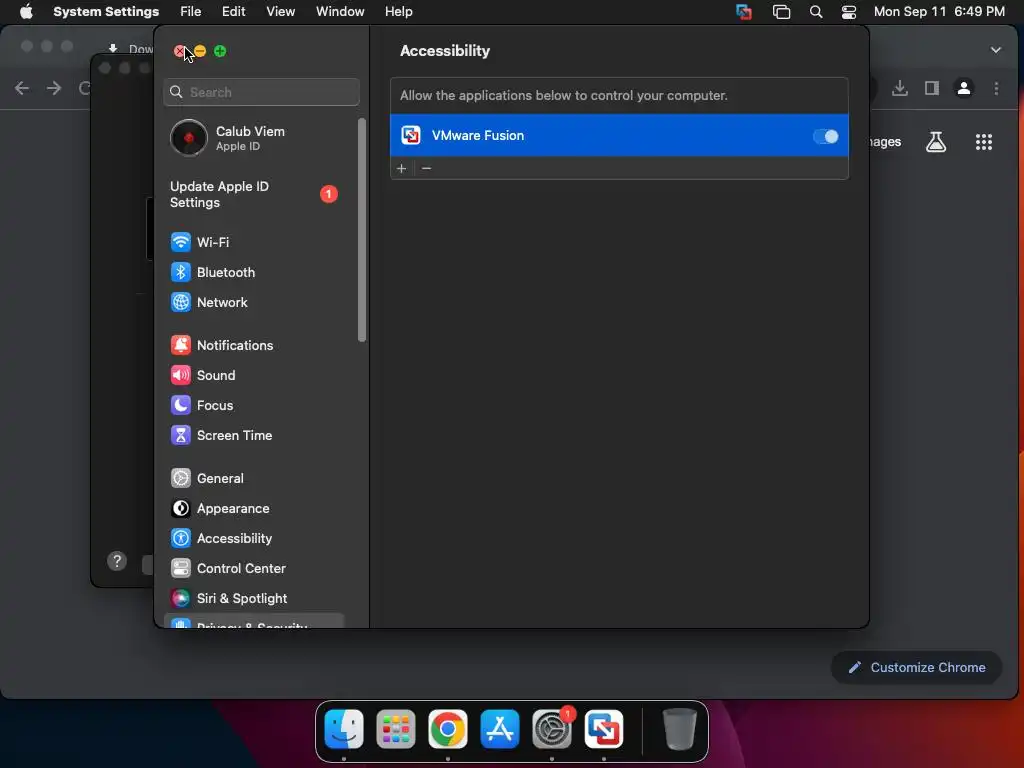Image resolution: width=1024 pixels, height=768 pixels.
Task: Open Control Center in menu bar
Action: tap(848, 12)
